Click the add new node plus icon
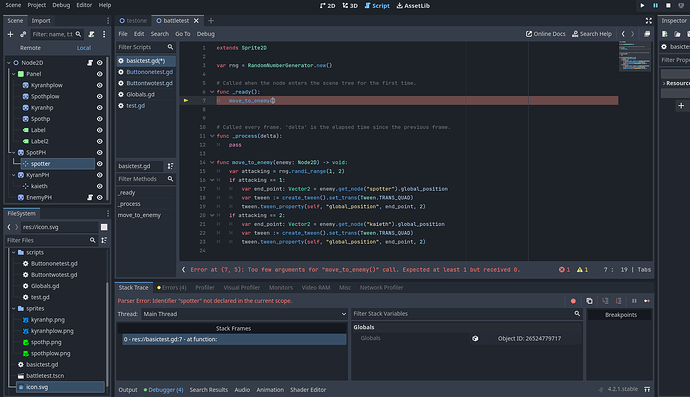Image resolution: width=690 pixels, height=397 pixels. tap(10, 34)
